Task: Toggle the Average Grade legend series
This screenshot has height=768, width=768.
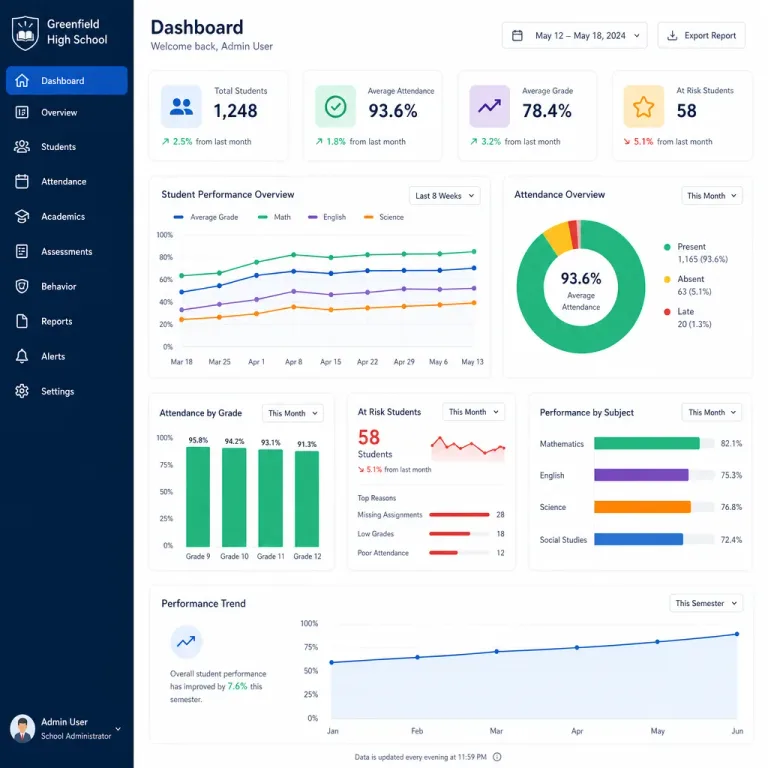Action: click(206, 217)
